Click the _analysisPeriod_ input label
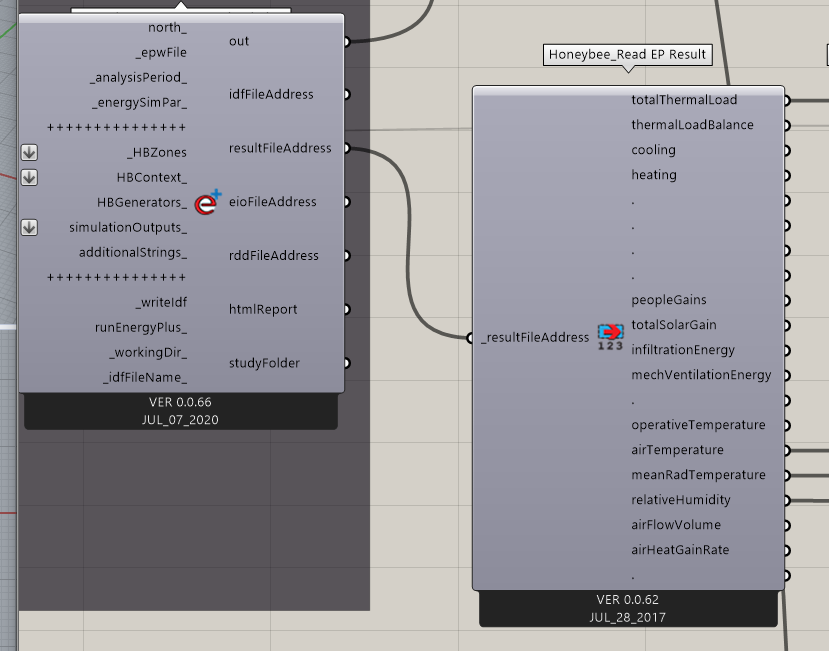829x651 pixels. [x=138, y=77]
